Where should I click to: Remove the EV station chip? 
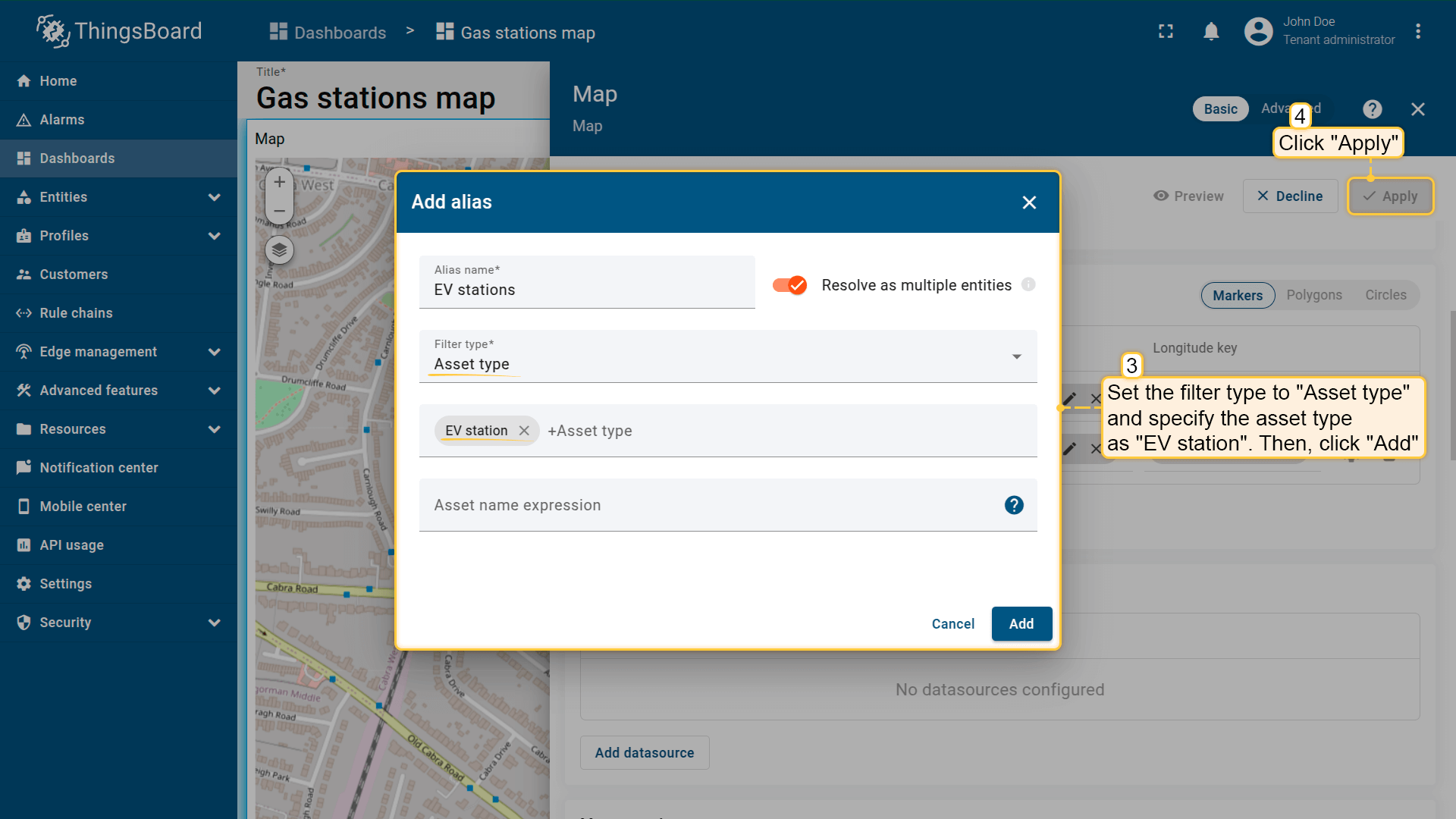pyautogui.click(x=524, y=431)
